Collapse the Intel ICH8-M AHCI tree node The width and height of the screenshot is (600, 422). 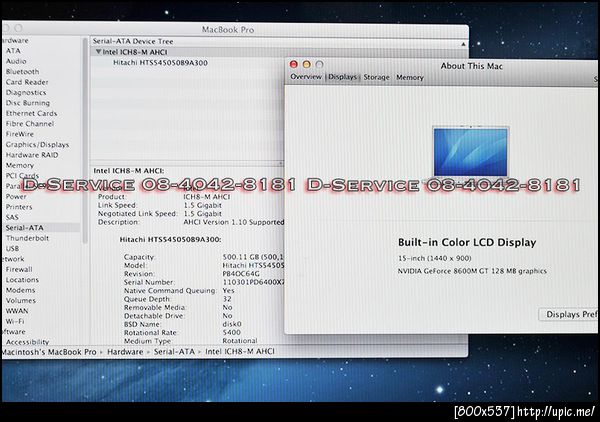[x=98, y=52]
